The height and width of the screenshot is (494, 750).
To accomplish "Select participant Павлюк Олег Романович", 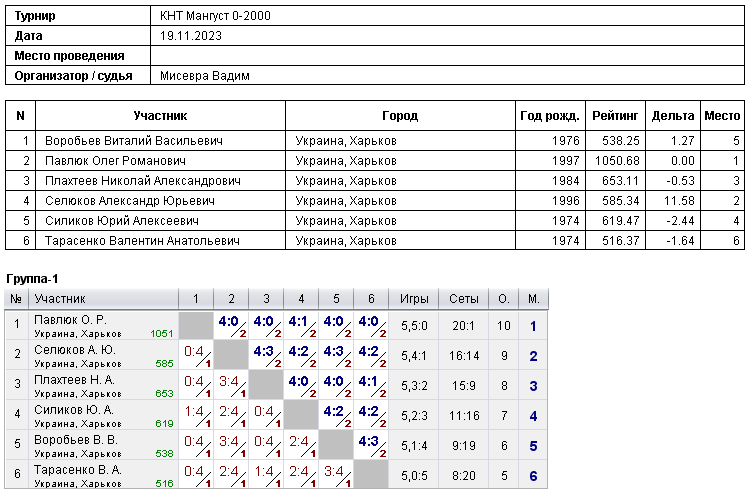I will 115,161.
